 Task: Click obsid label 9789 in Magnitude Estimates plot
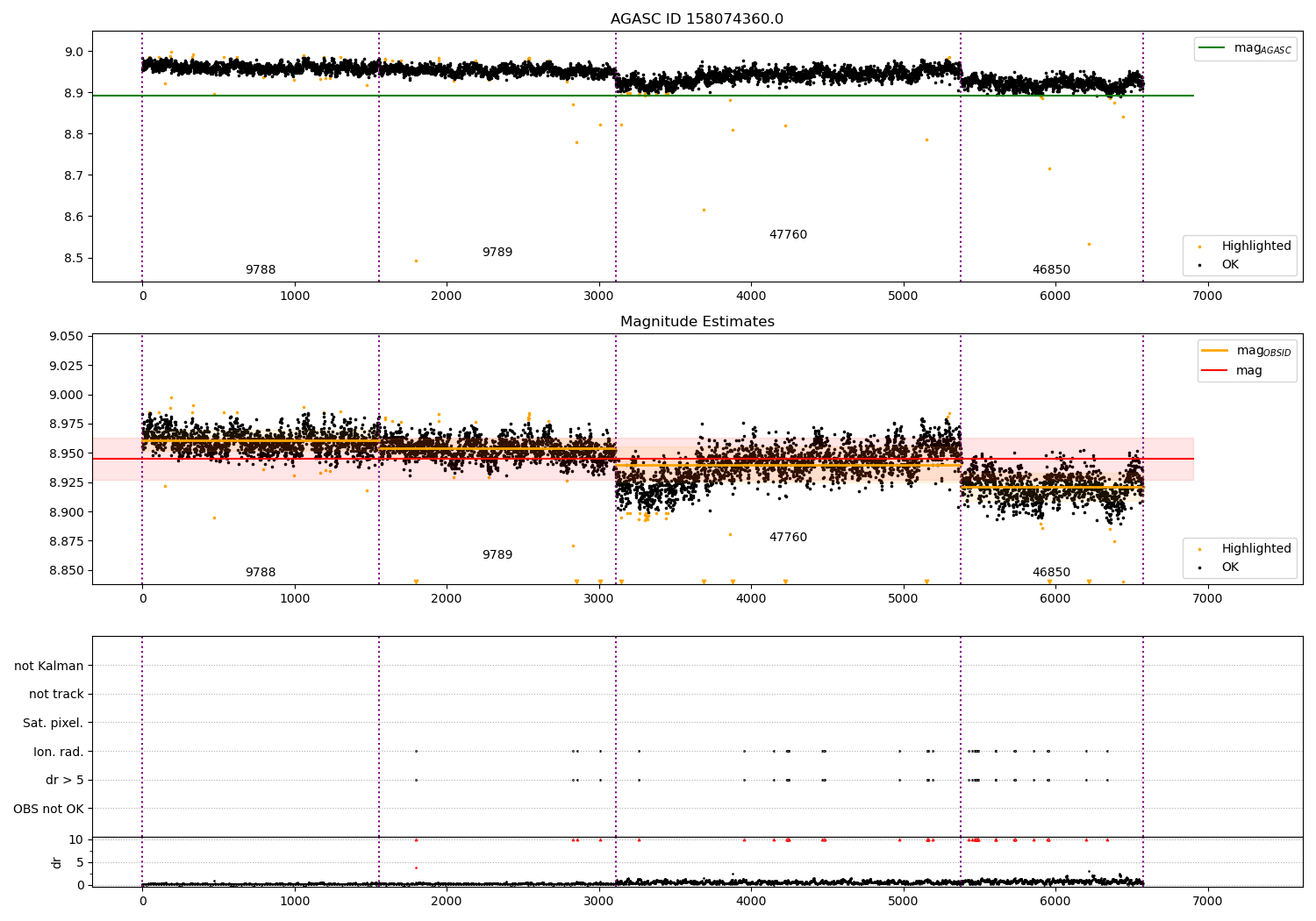point(497,555)
